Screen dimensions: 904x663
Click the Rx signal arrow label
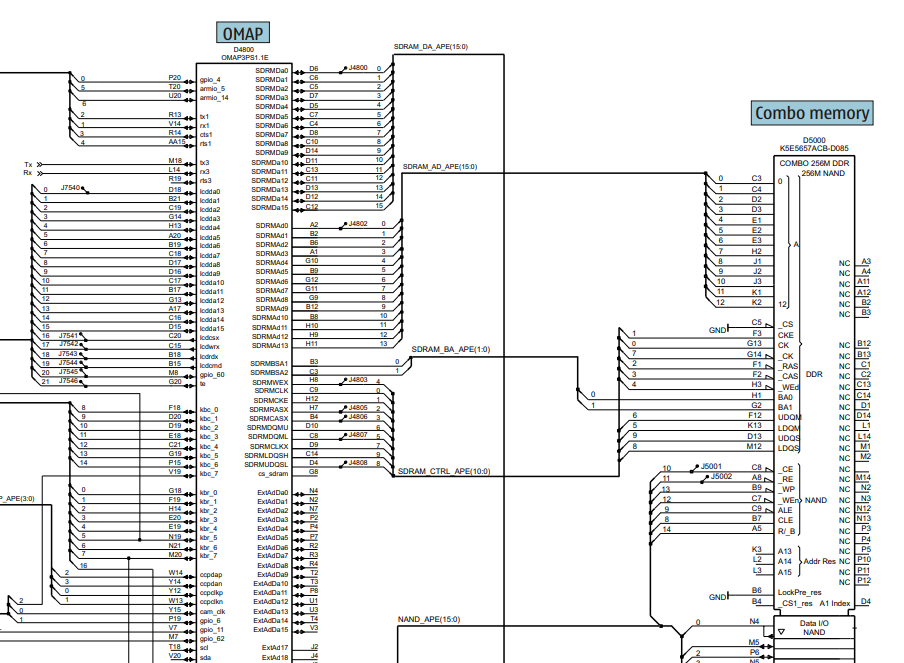28,173
